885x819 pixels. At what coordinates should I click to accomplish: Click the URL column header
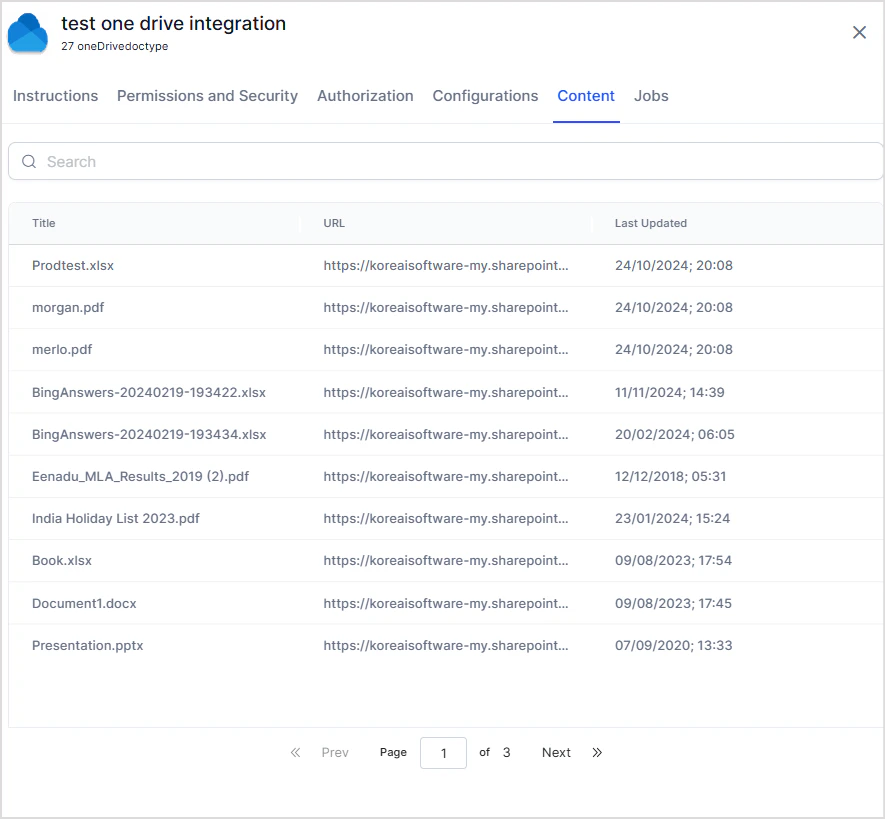point(334,223)
